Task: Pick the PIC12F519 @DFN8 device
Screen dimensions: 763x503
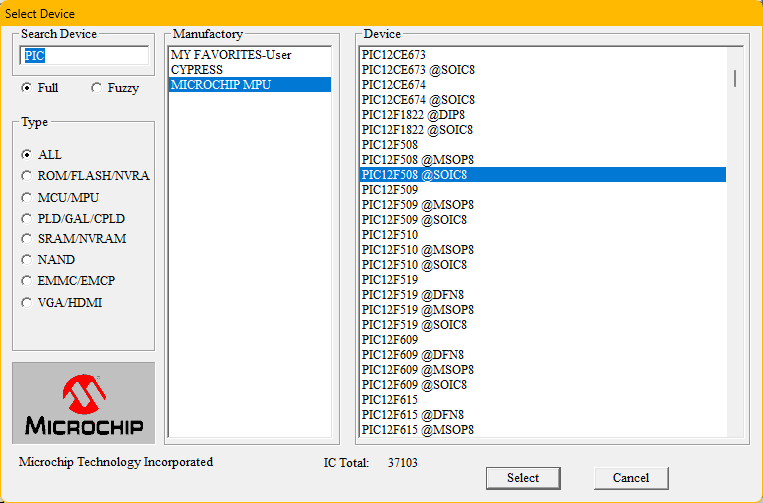Action: [543, 295]
